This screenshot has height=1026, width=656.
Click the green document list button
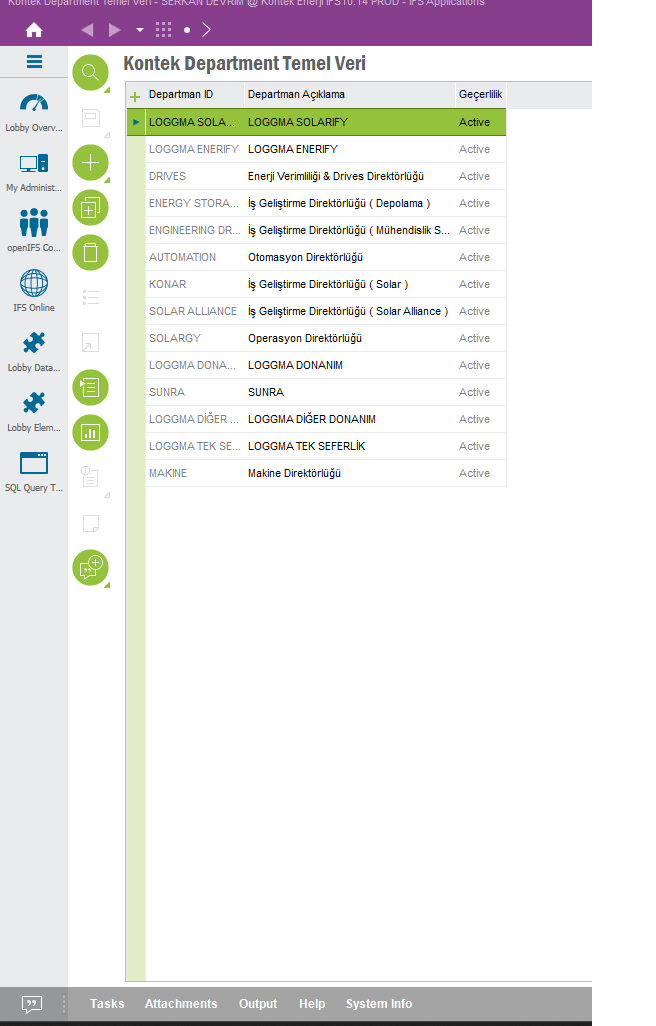tap(90, 387)
